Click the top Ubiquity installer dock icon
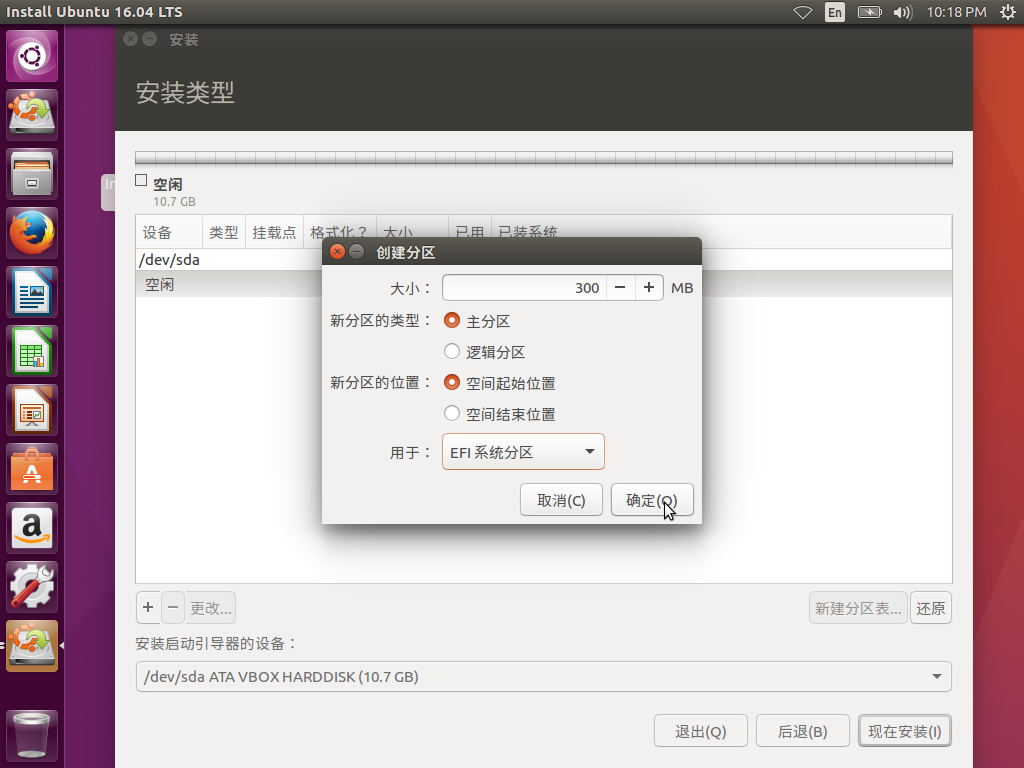This screenshot has height=768, width=1024. coord(32,115)
